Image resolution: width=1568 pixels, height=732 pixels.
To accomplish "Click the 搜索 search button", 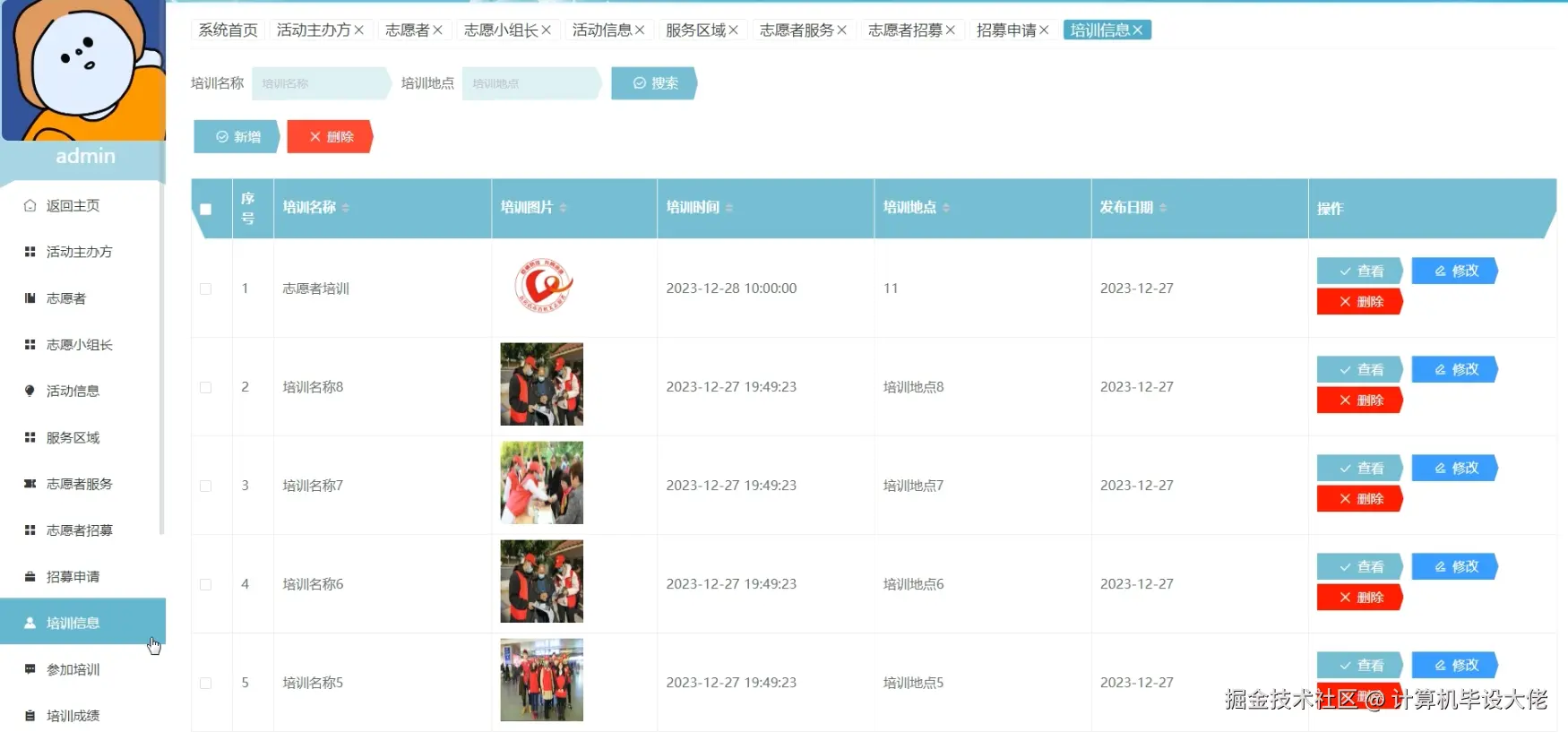I will 654,83.
